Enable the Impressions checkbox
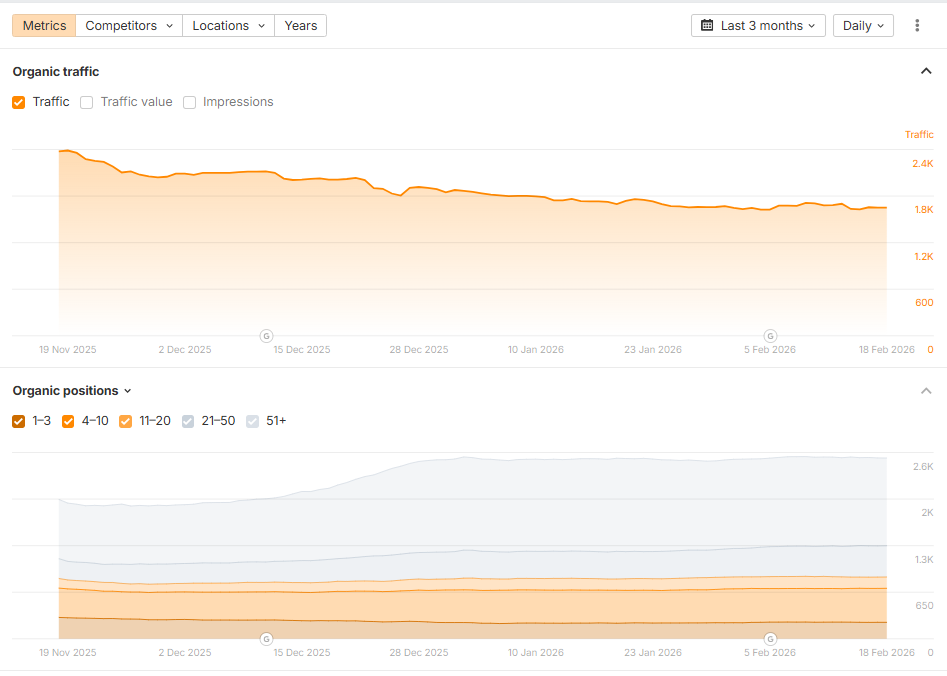This screenshot has height=676, width=947. click(189, 102)
